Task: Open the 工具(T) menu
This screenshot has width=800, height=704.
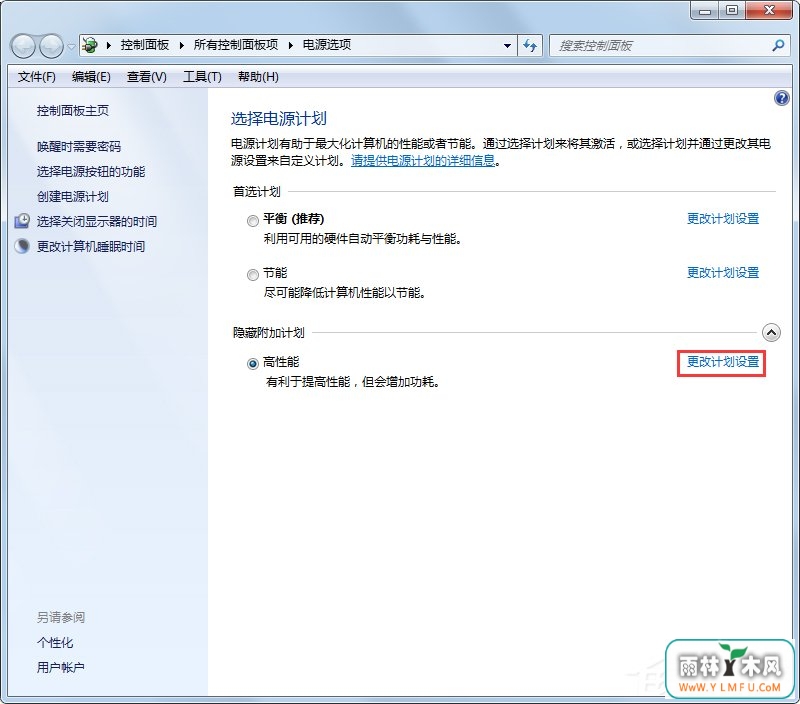Action: pos(202,77)
